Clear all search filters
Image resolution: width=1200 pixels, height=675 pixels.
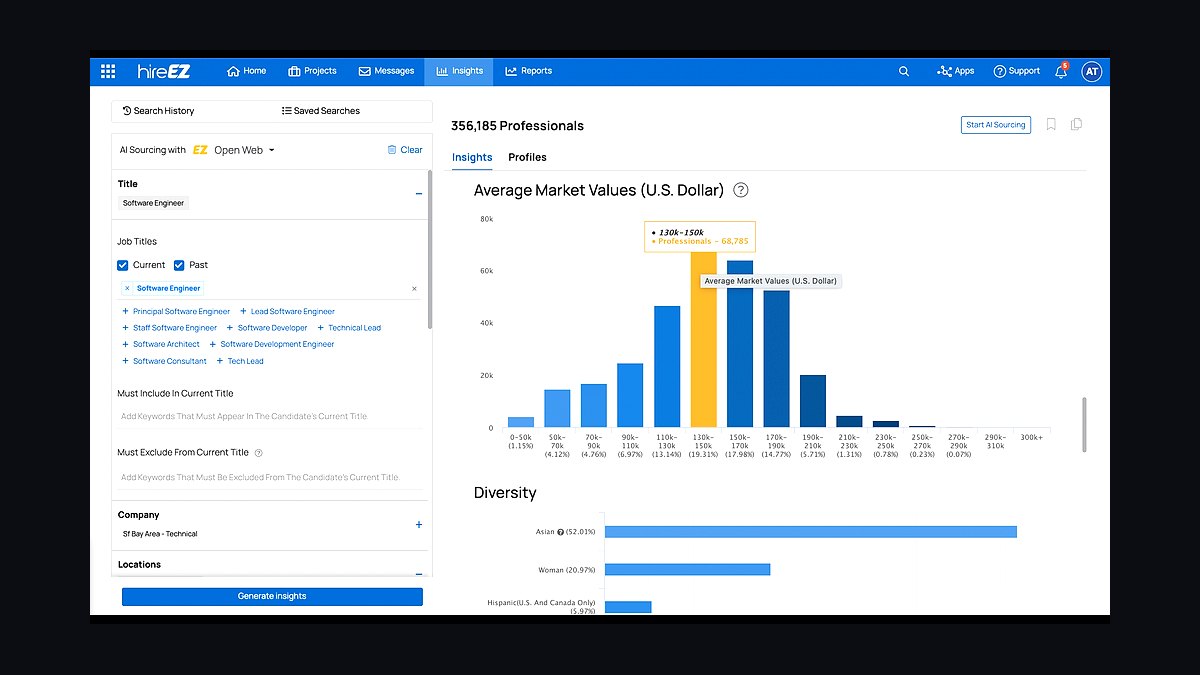point(405,150)
